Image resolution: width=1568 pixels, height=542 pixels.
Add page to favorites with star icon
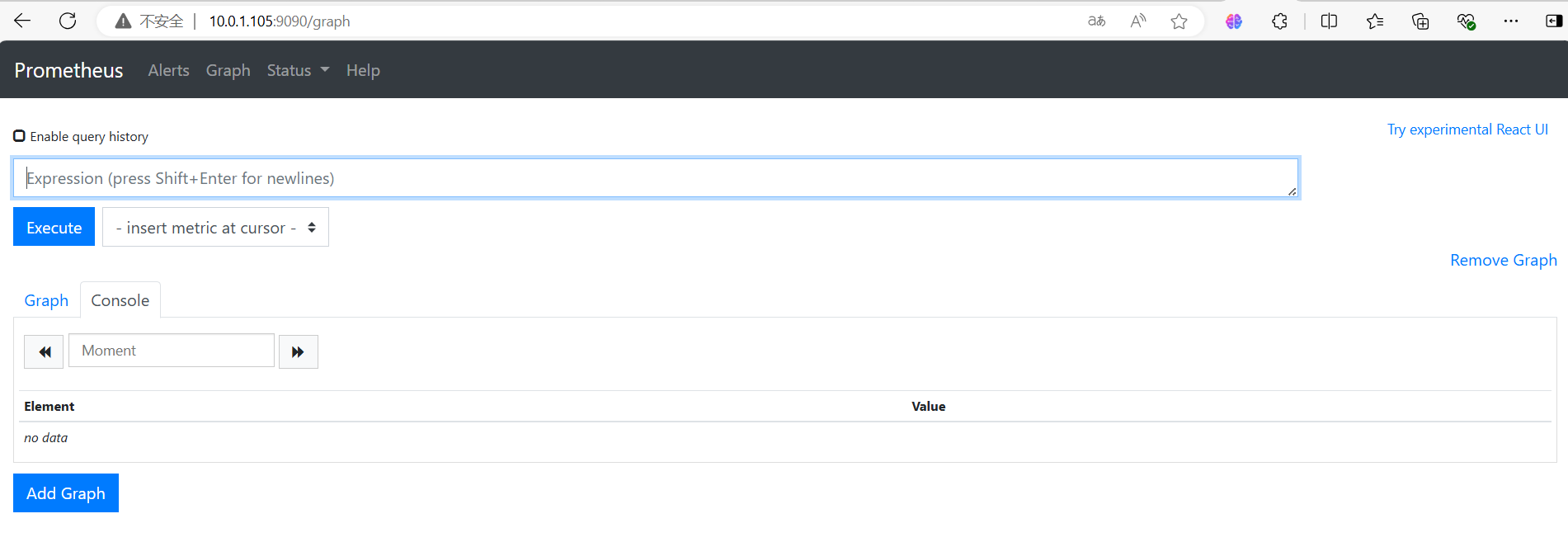(1180, 21)
